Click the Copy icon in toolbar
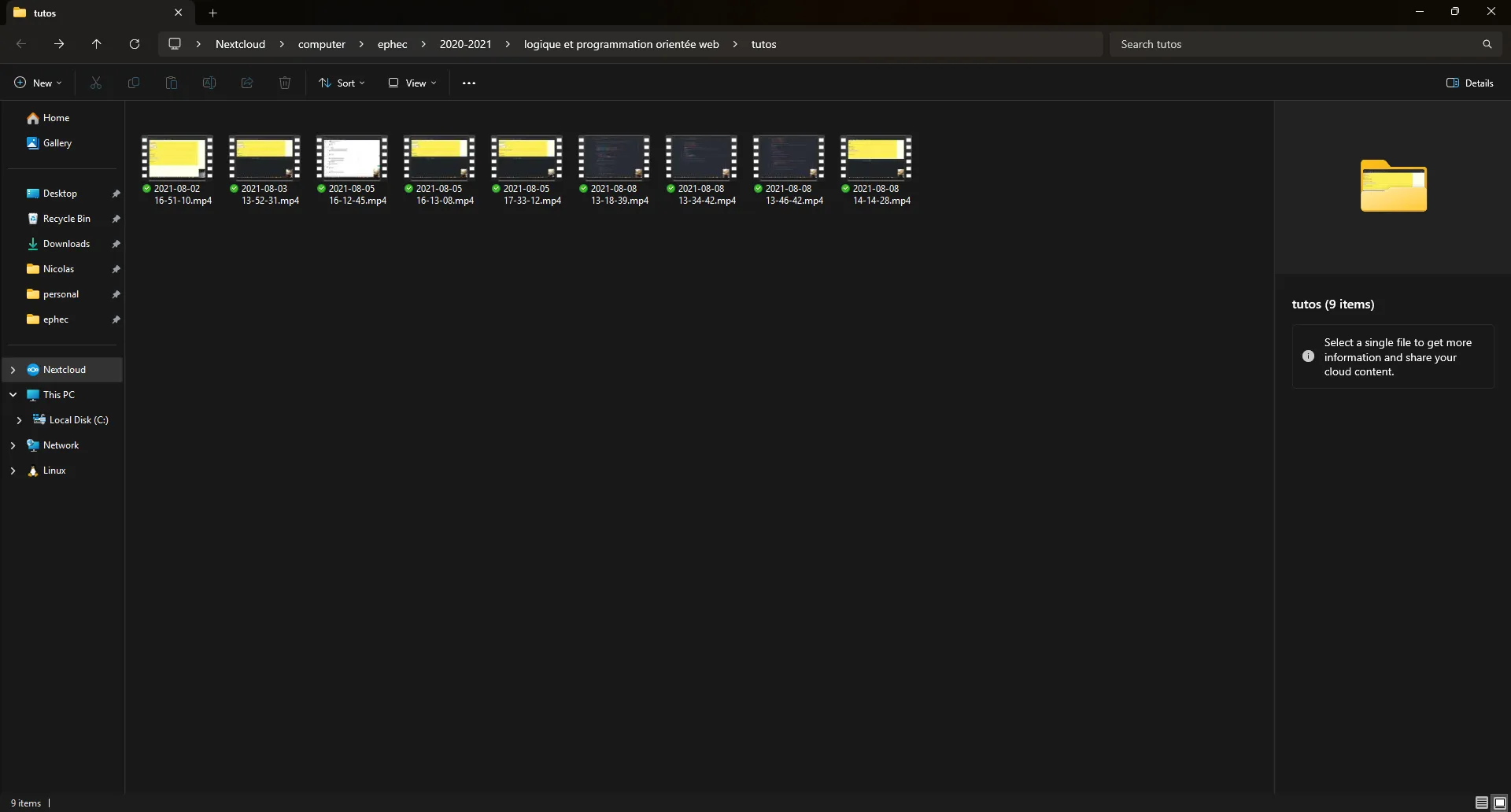 click(x=134, y=83)
